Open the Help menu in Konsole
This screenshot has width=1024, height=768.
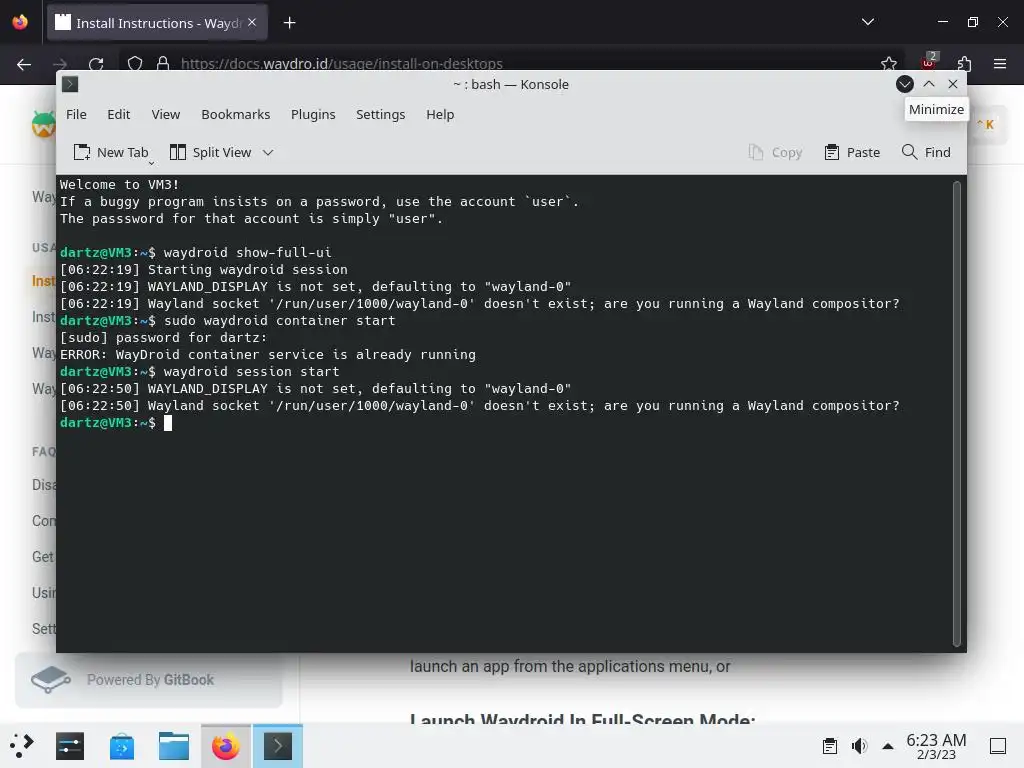click(x=440, y=114)
